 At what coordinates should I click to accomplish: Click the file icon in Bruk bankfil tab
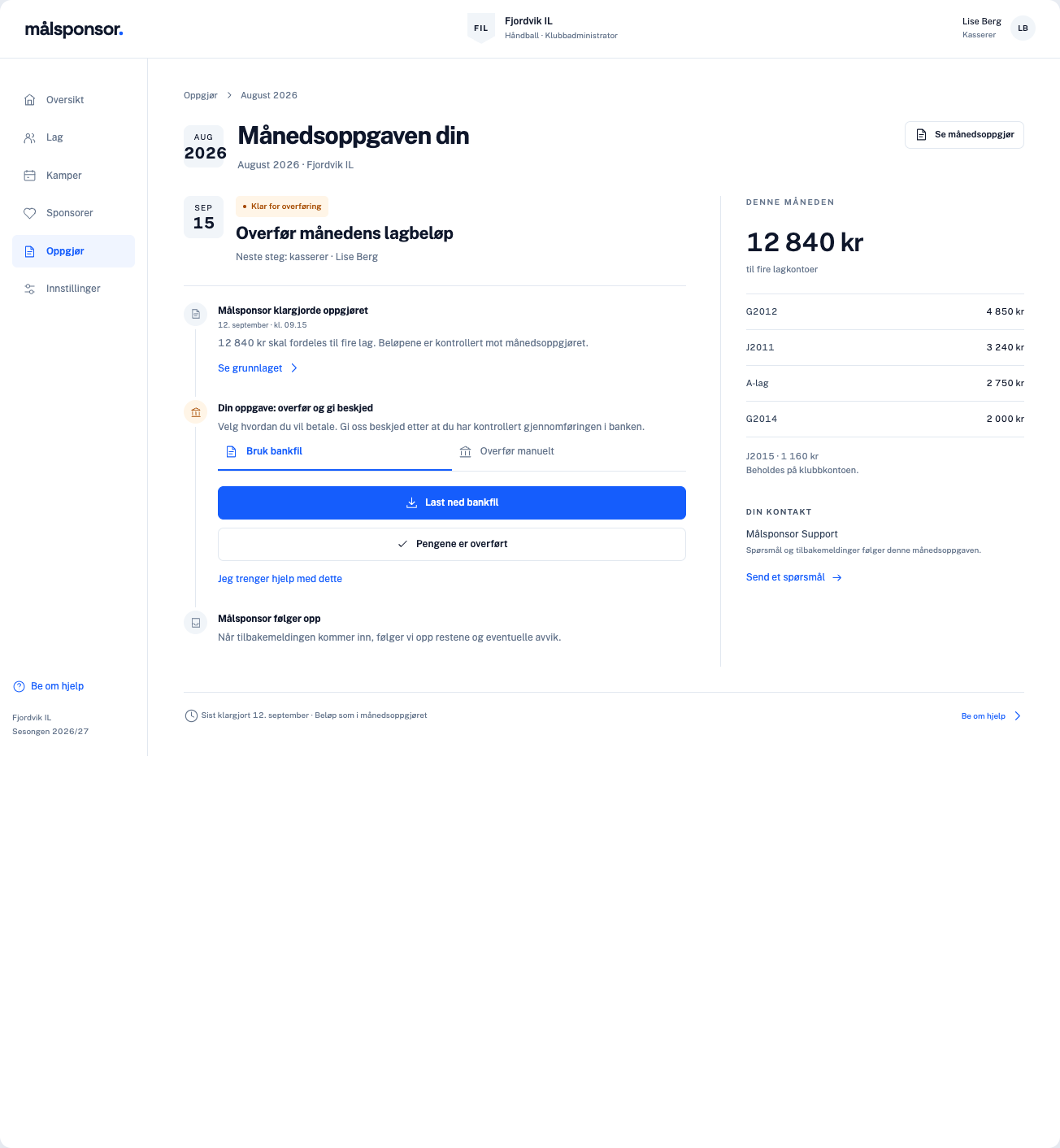coord(232,451)
